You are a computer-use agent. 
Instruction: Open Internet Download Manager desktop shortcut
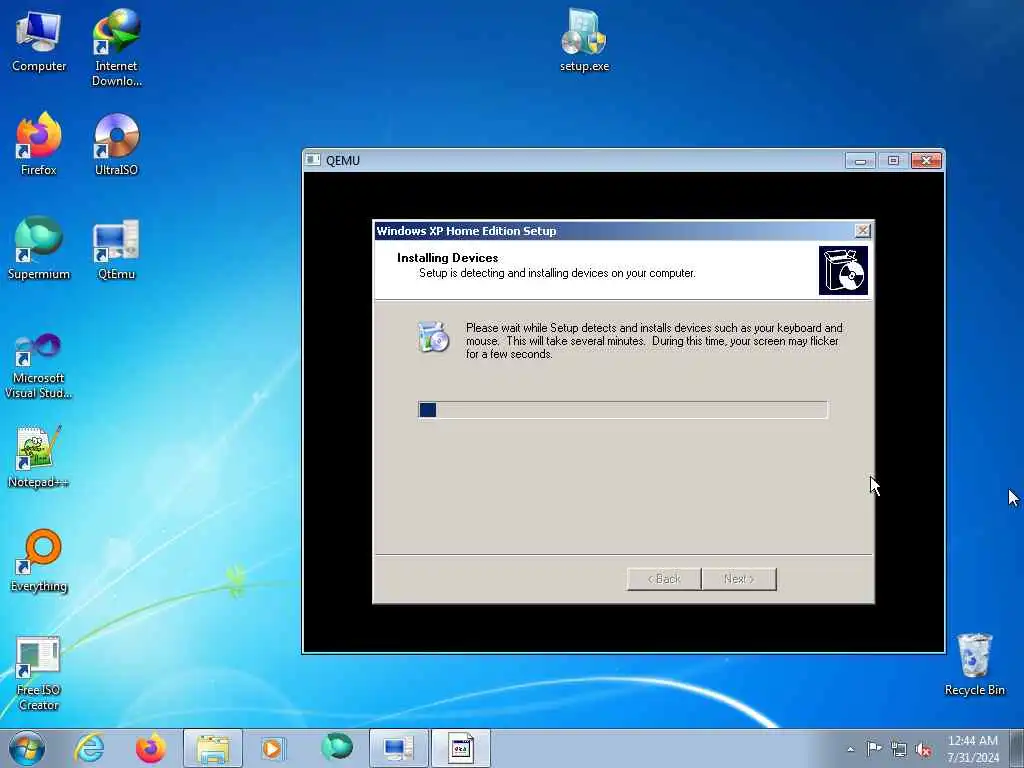point(116,48)
